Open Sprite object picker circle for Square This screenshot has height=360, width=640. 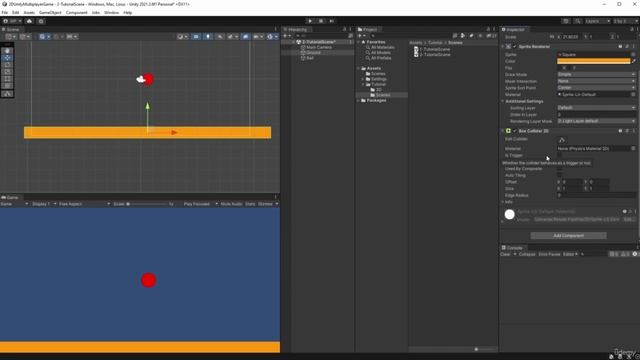click(633, 54)
